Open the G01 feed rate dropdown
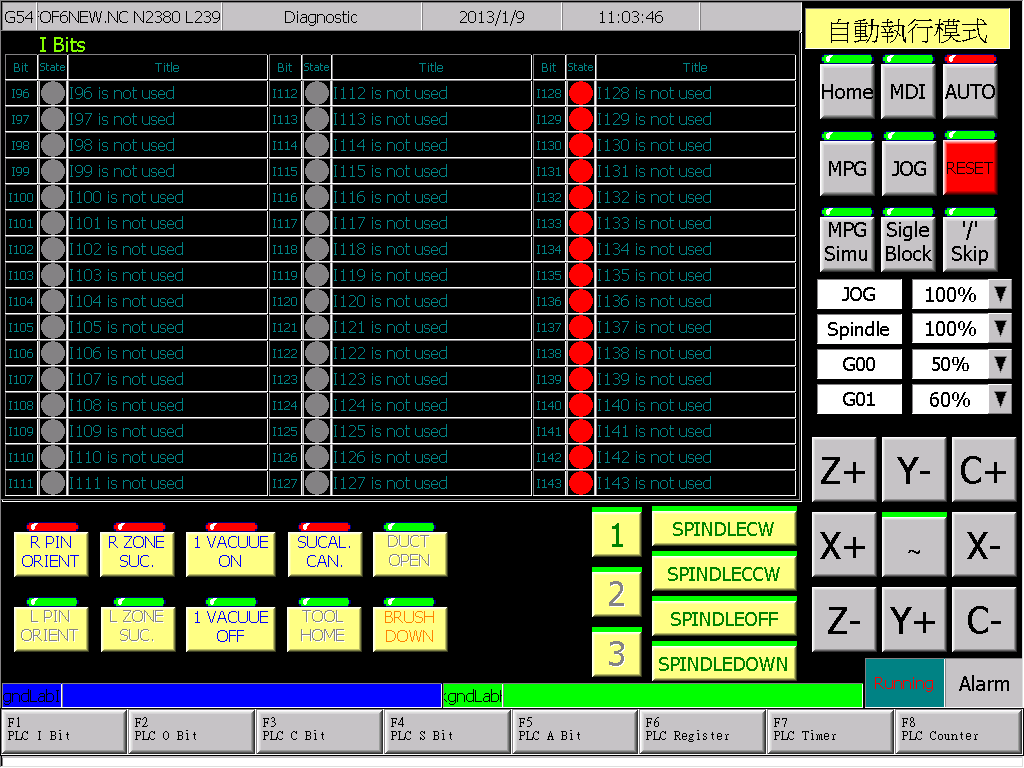 click(1000, 399)
